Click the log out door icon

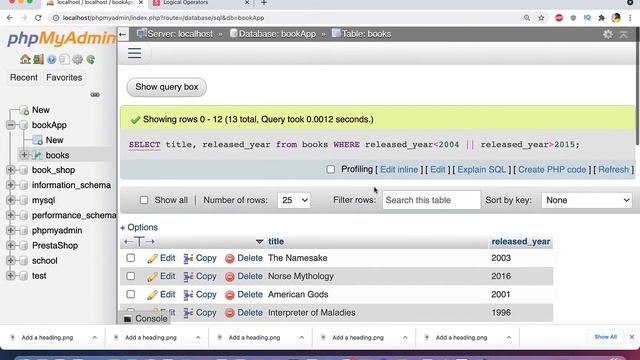tap(38, 59)
